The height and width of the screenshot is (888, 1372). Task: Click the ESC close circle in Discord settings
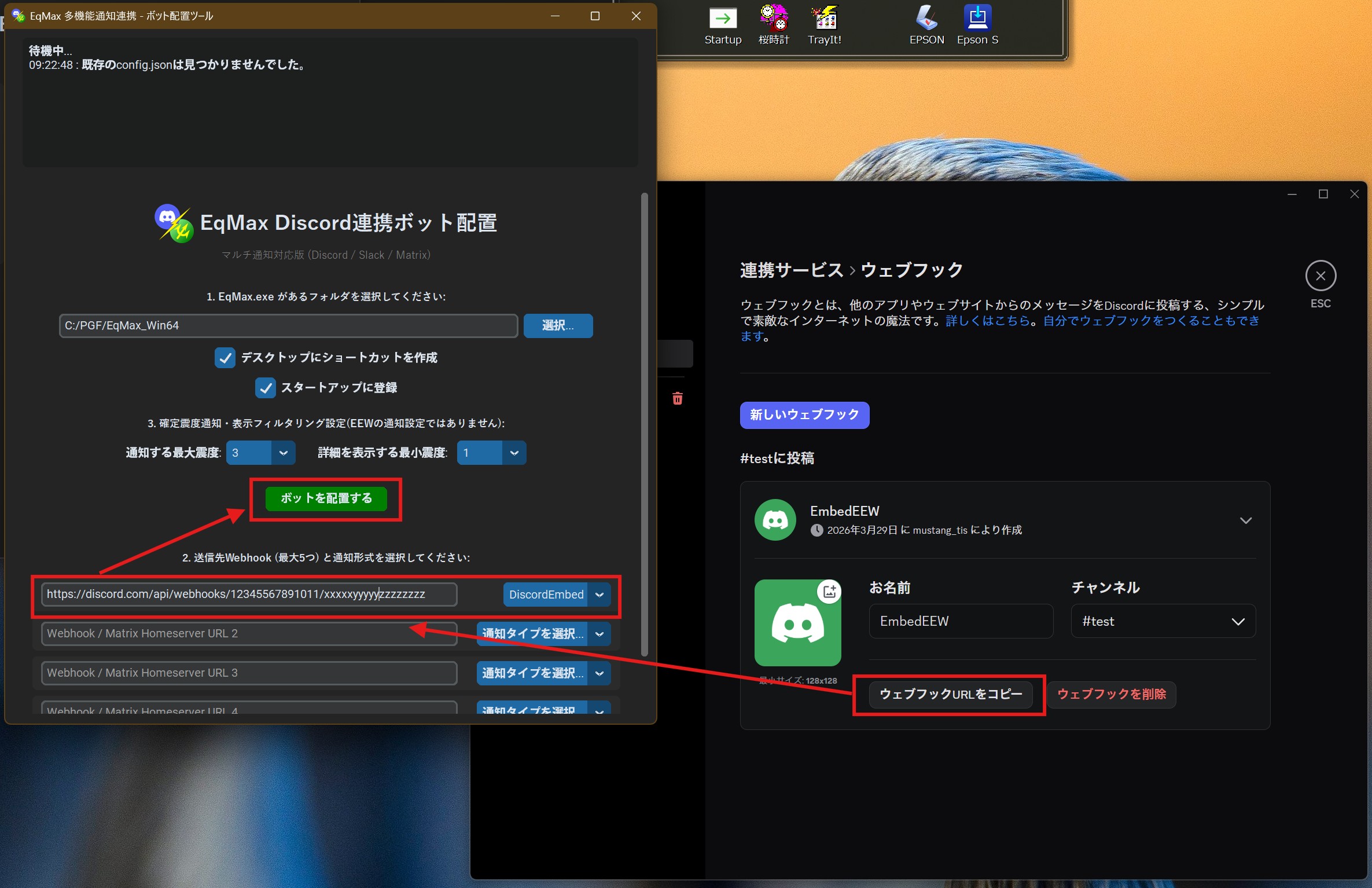coord(1320,276)
